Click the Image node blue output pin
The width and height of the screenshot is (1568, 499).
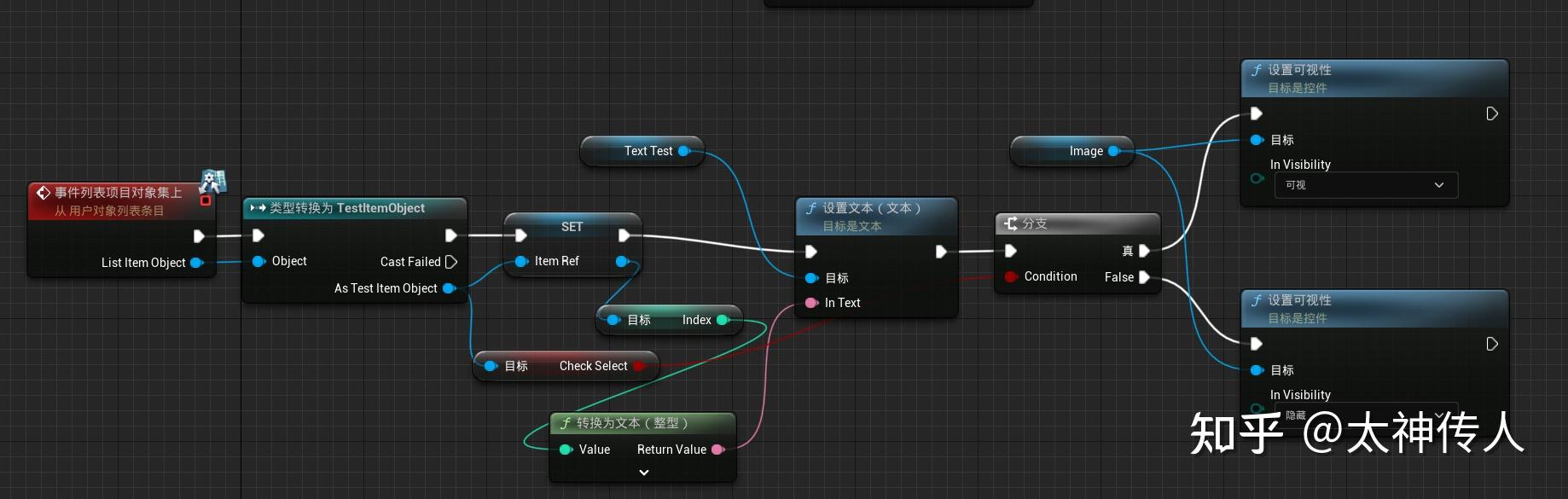tap(1113, 151)
